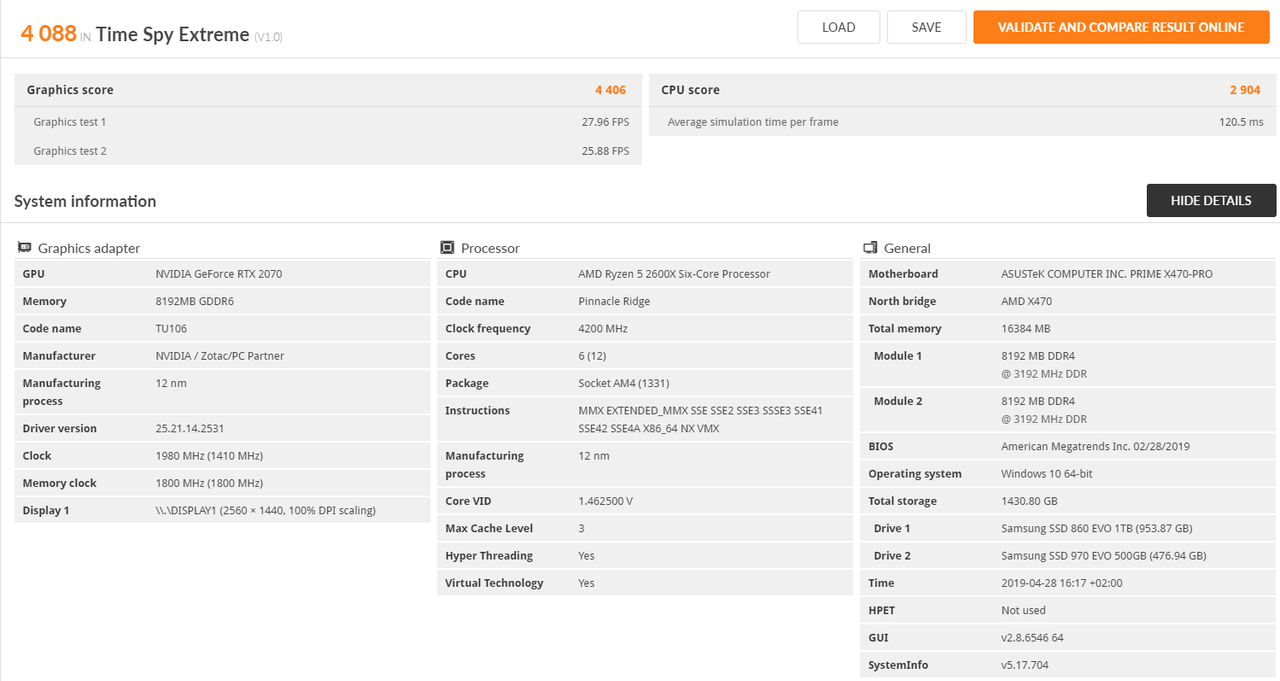Select the CPU score value 2 904
This screenshot has width=1280, height=681.
1245,90
